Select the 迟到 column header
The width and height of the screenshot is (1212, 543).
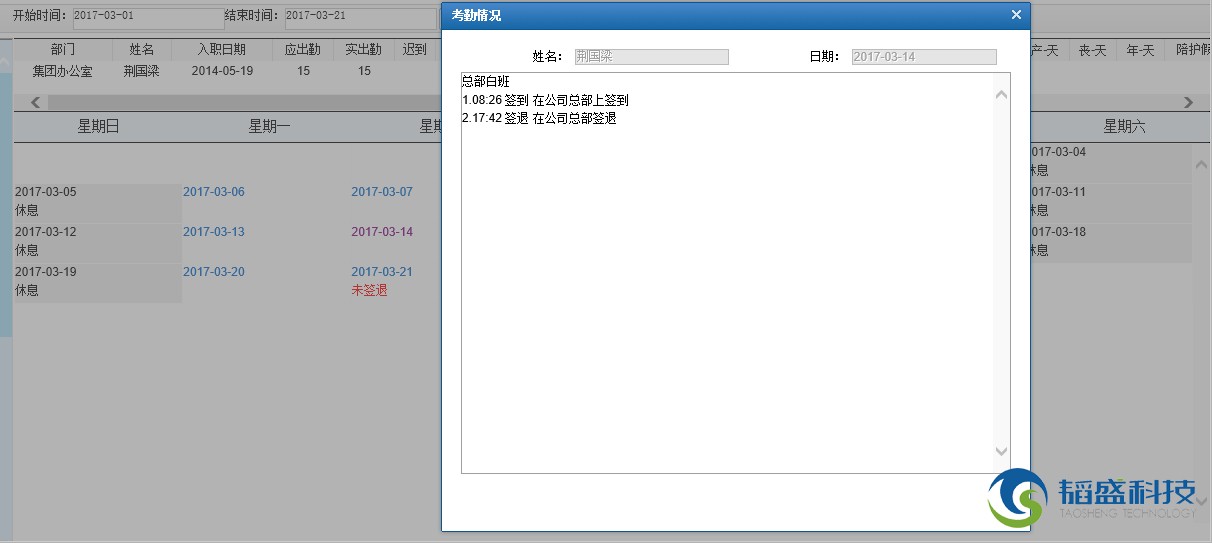pyautogui.click(x=414, y=49)
